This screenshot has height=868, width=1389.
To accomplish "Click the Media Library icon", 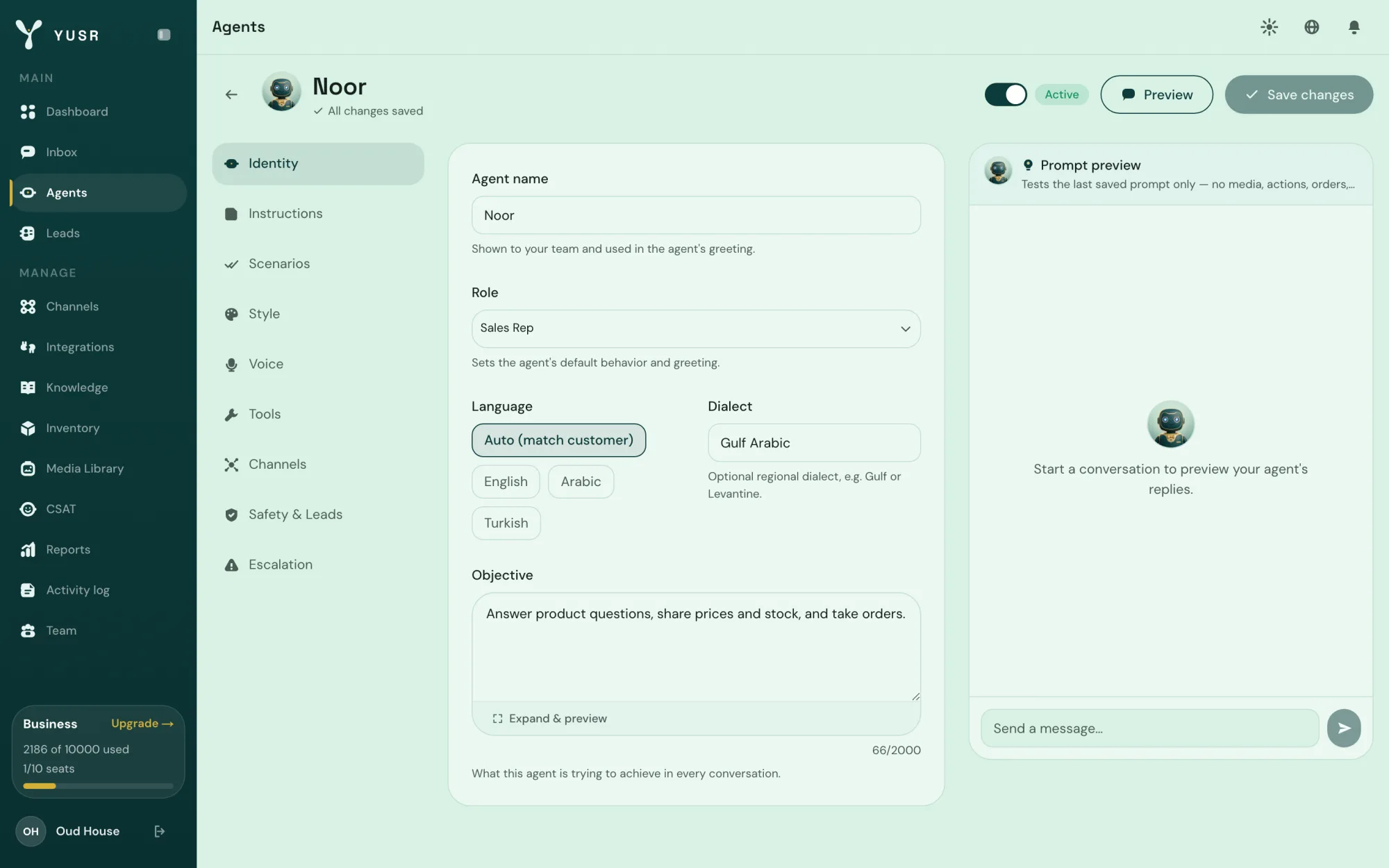I will tap(28, 469).
